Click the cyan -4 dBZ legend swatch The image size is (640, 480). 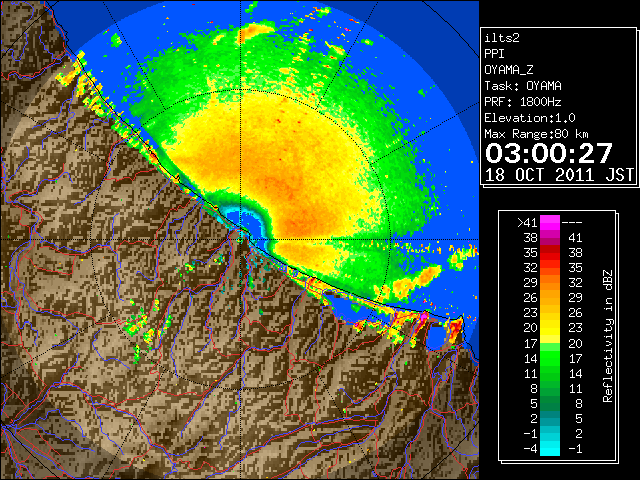click(550, 449)
